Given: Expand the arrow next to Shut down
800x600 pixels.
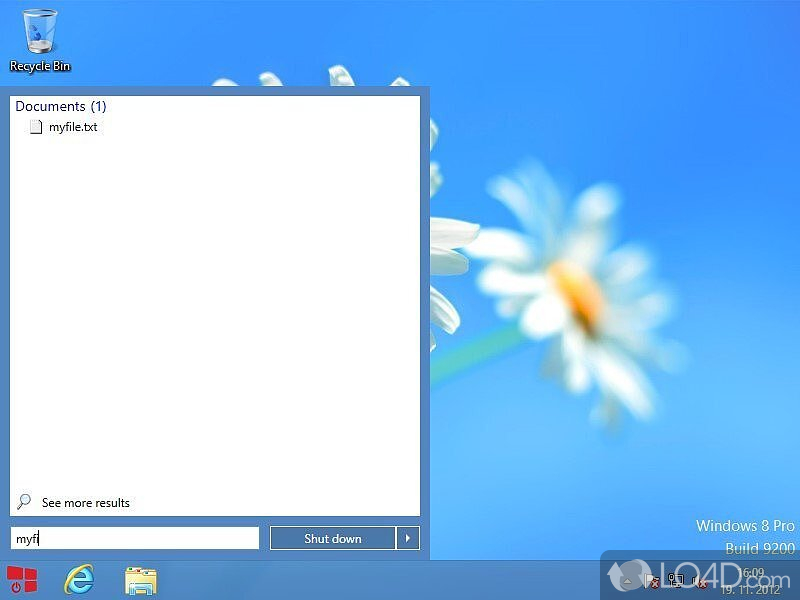Looking at the screenshot, I should (408, 538).
